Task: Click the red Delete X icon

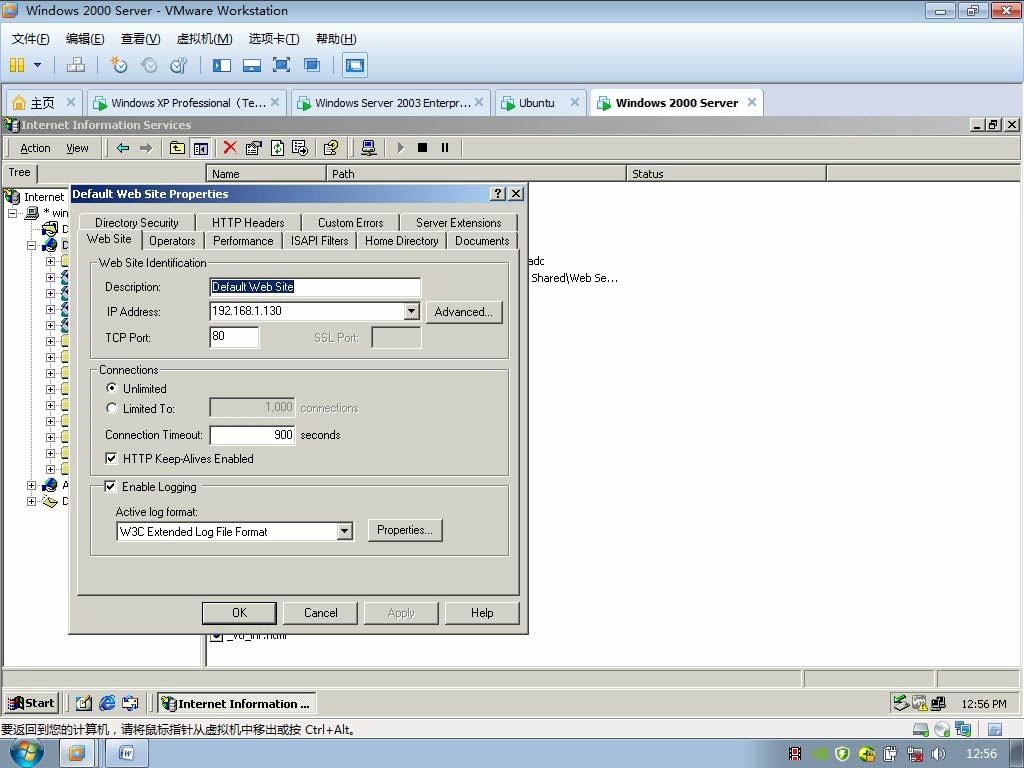Action: [x=230, y=148]
